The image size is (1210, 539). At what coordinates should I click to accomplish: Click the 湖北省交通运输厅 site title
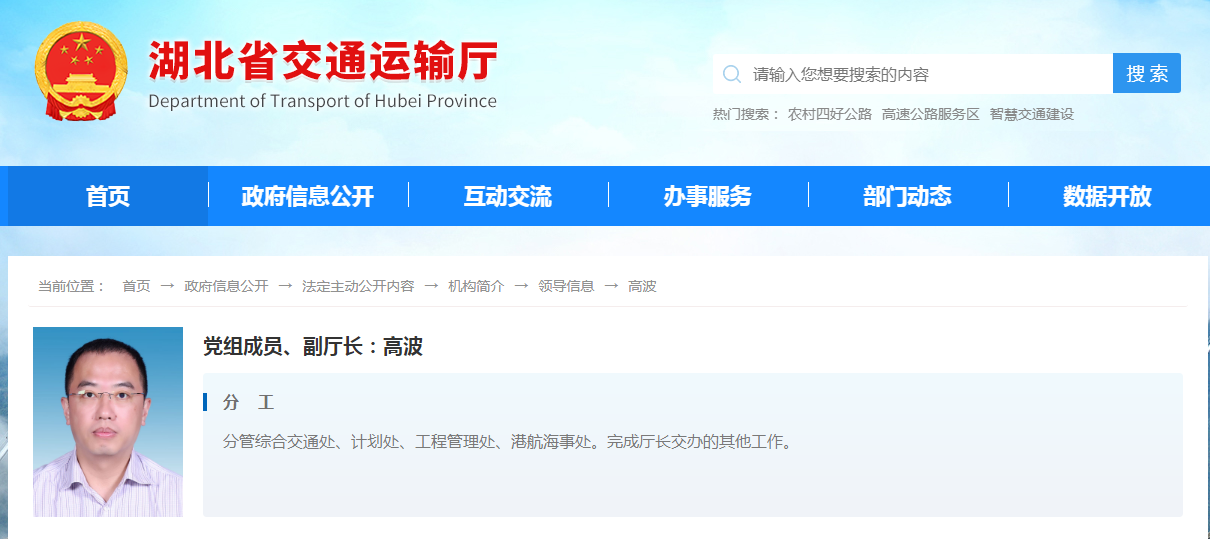coord(323,61)
